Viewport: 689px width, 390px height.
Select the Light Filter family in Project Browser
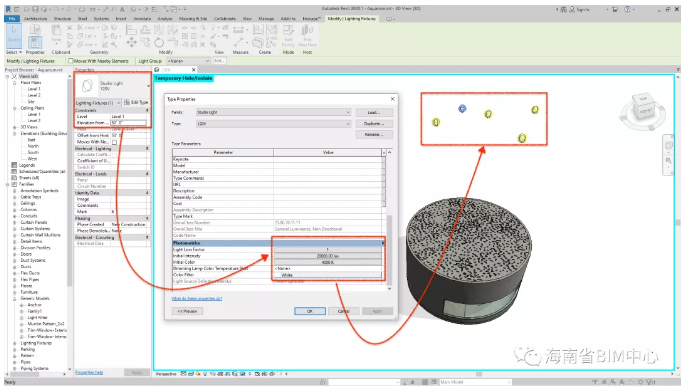tap(37, 318)
